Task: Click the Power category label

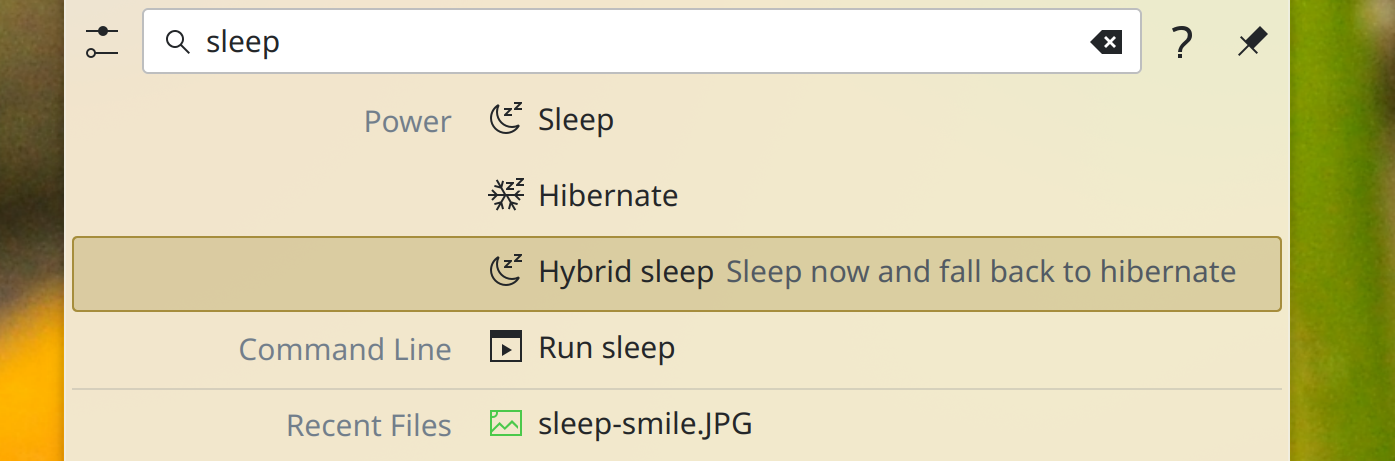Action: point(407,122)
